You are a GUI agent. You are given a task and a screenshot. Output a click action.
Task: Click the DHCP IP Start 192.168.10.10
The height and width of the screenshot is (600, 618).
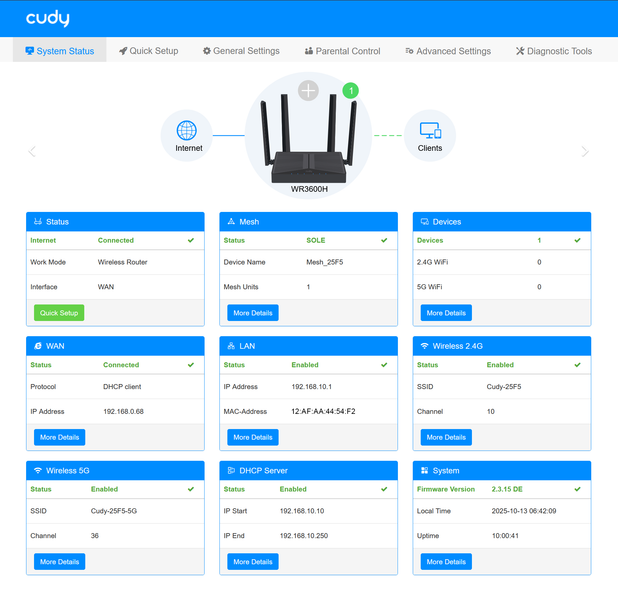click(302, 511)
